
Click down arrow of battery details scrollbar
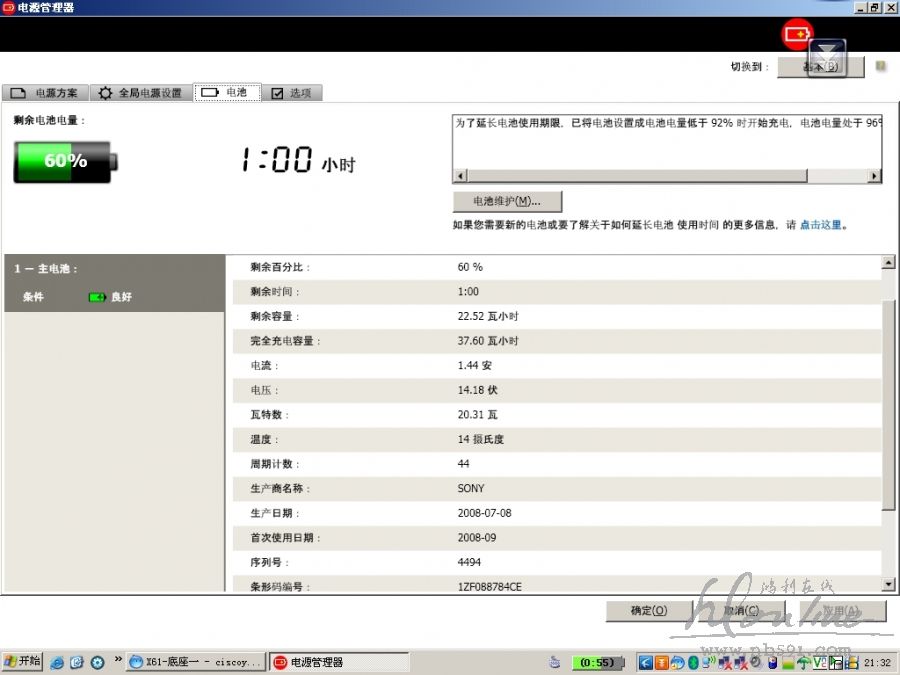coord(888,584)
